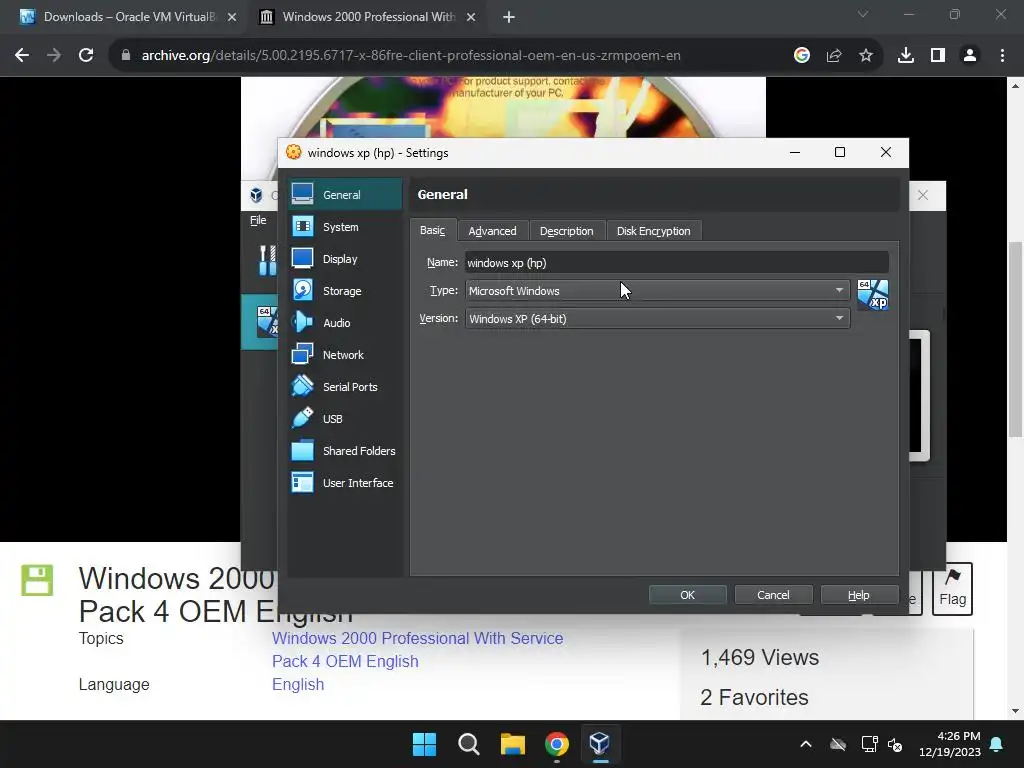
Task: Open Windows Start menu
Action: tap(424, 744)
